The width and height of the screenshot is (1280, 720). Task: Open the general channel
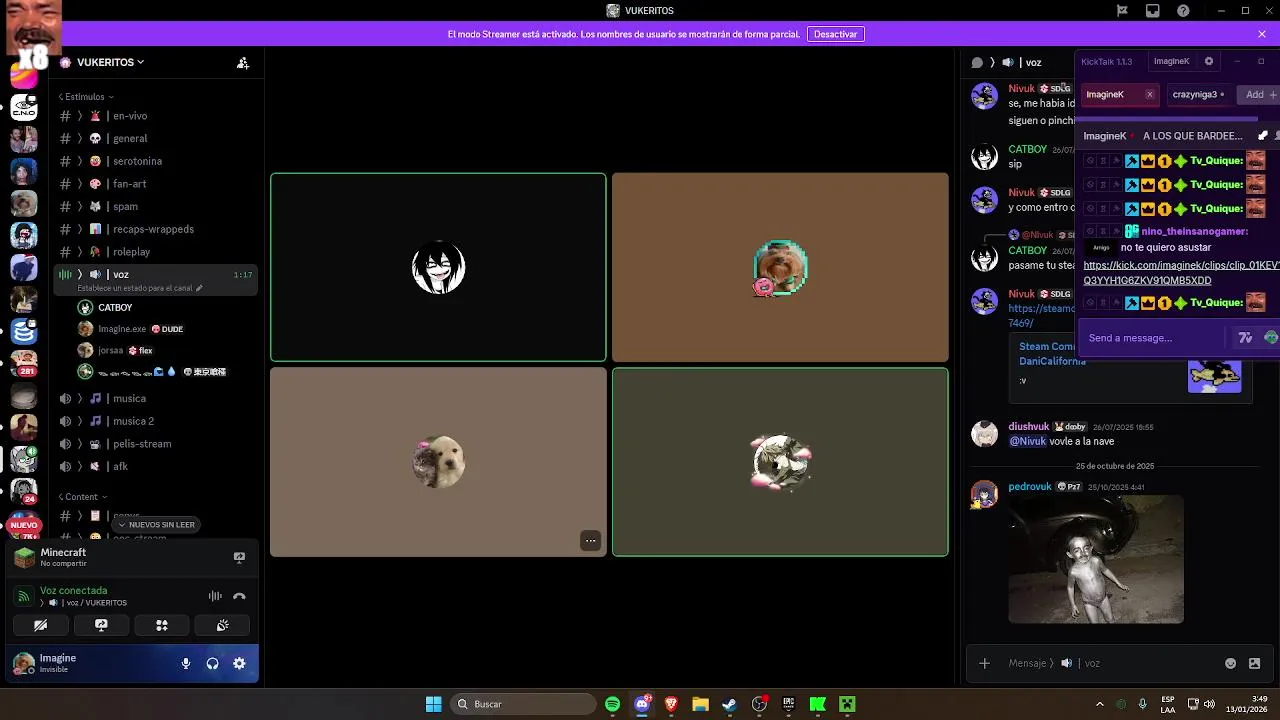(156, 139)
